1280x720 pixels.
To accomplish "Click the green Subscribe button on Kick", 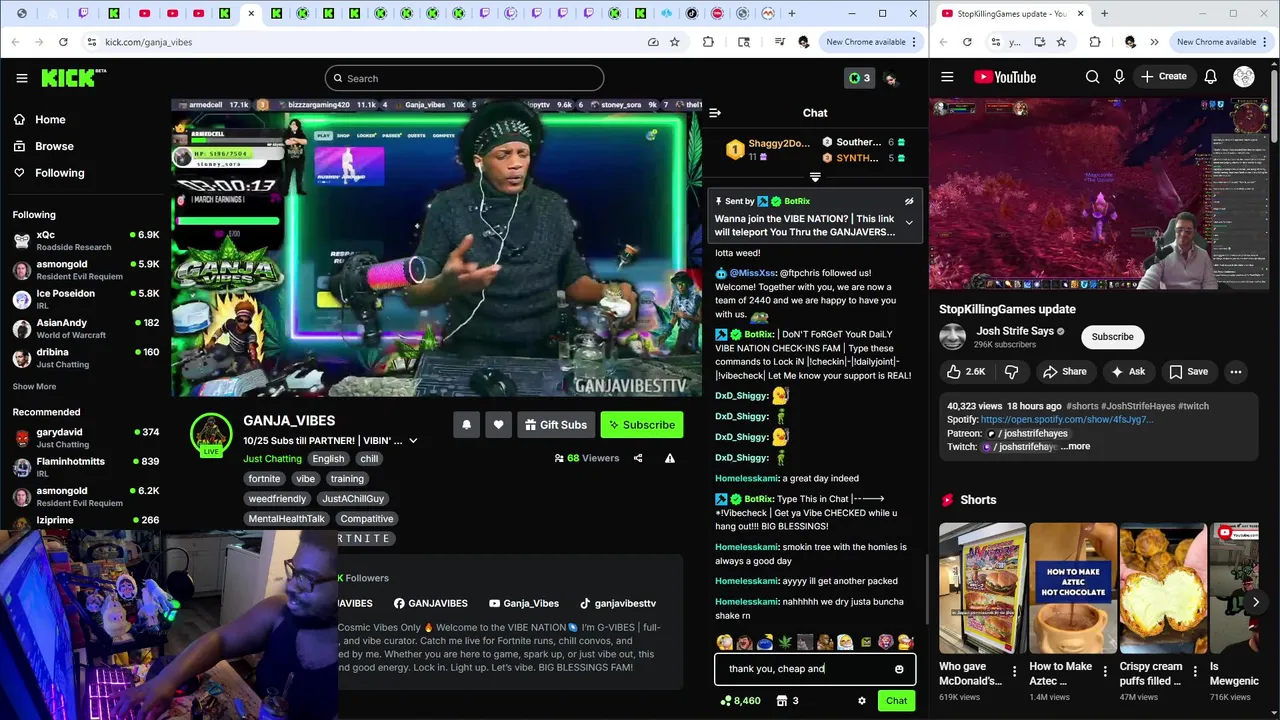I will click(x=642, y=425).
